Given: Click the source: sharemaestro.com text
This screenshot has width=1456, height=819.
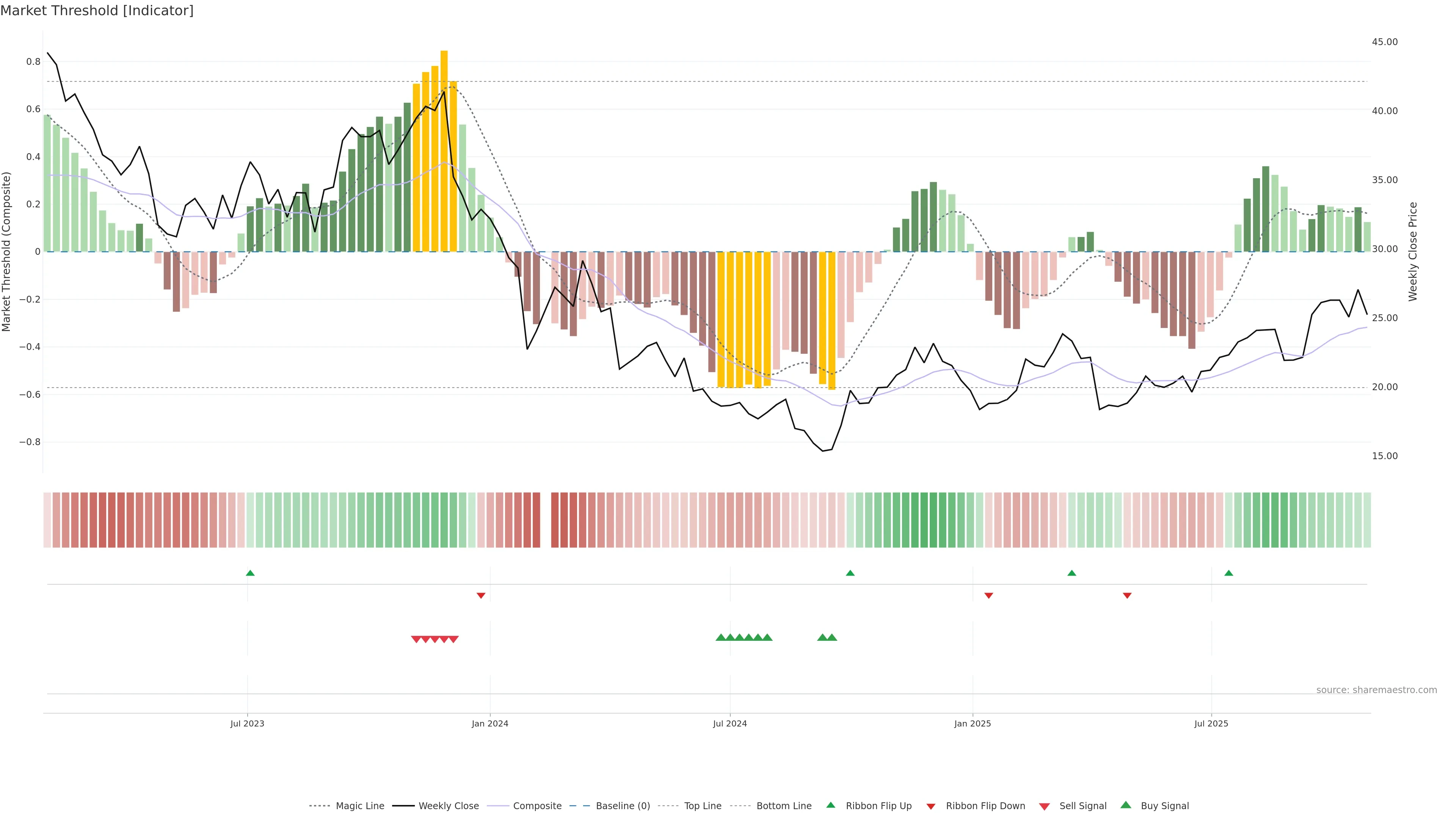Looking at the screenshot, I should point(1376,690).
